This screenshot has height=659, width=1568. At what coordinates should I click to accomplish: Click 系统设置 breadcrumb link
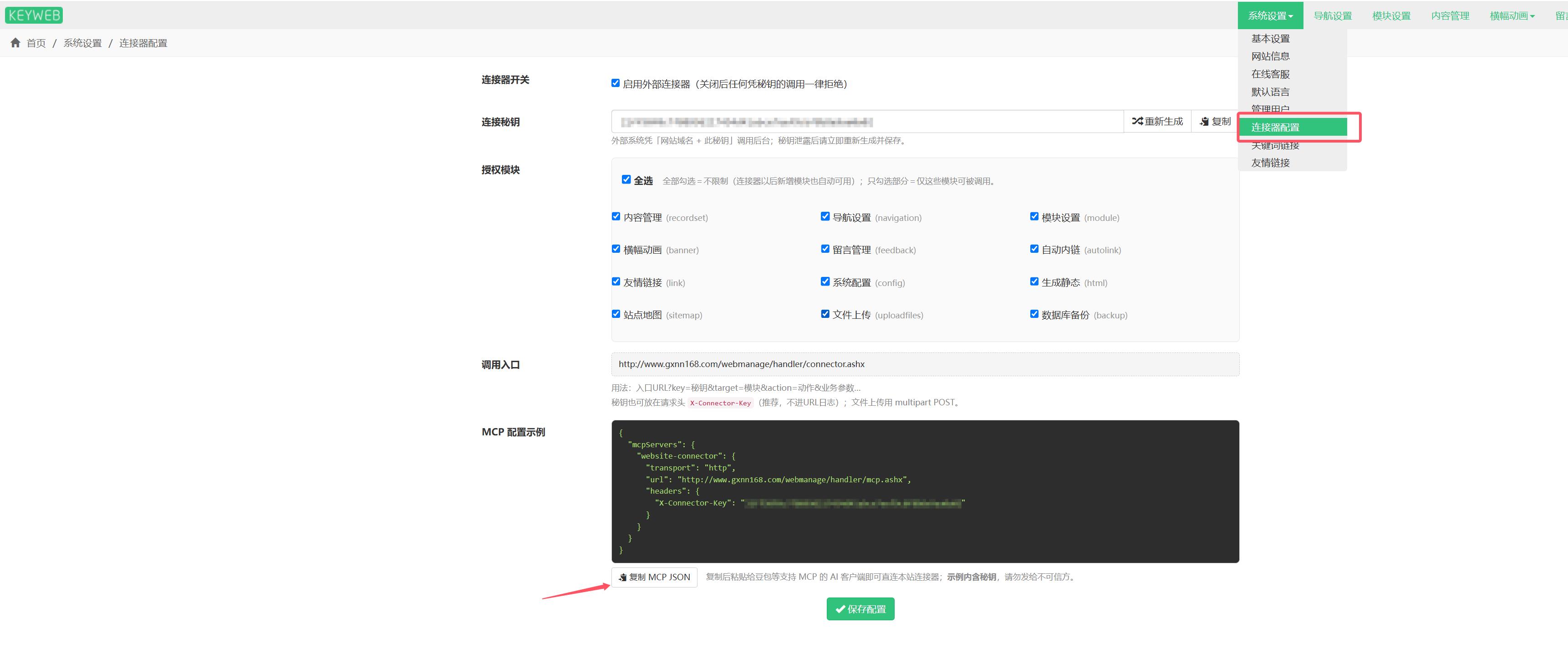[x=83, y=43]
